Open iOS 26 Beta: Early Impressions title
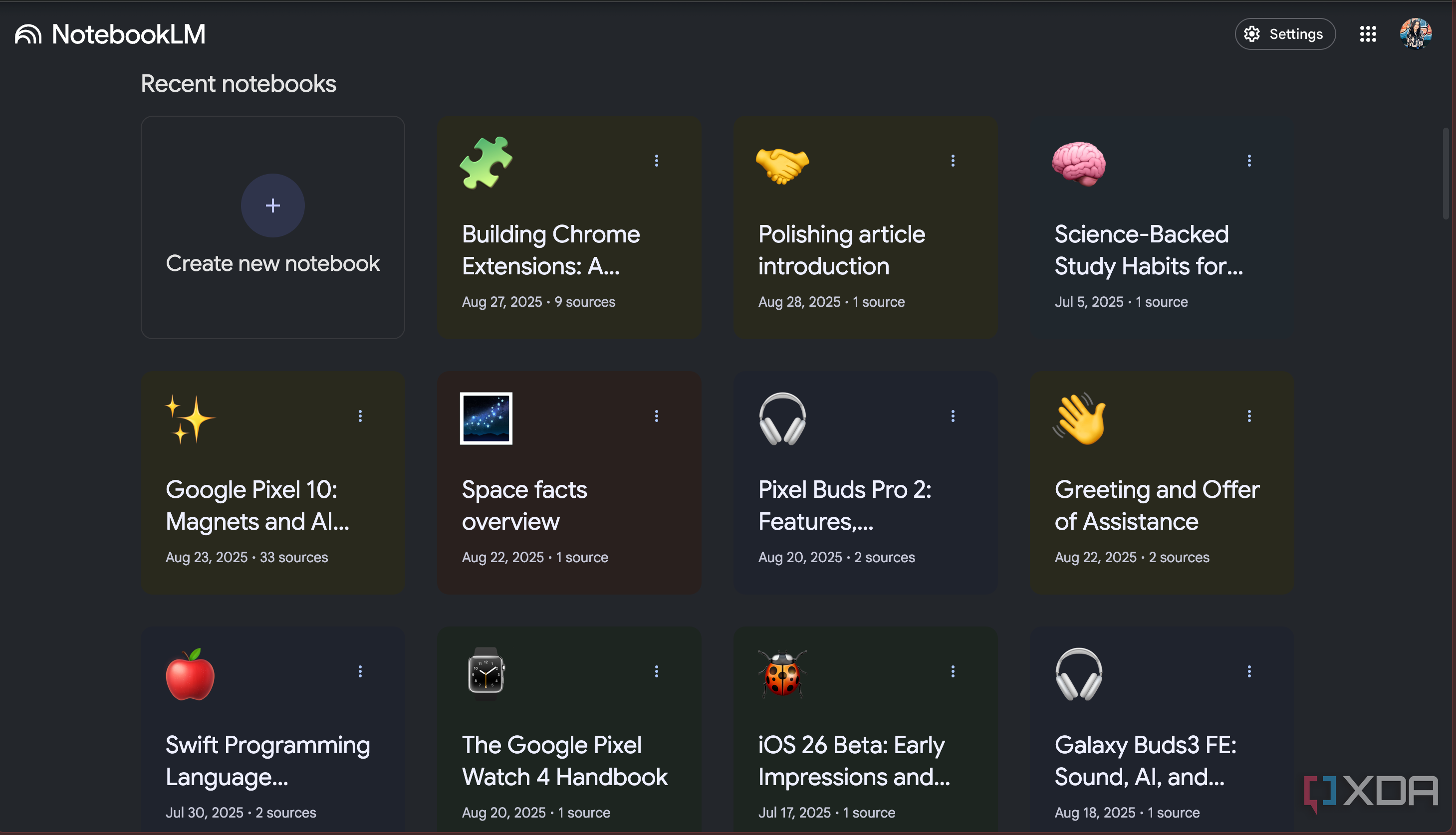This screenshot has width=1456, height=835. [854, 761]
